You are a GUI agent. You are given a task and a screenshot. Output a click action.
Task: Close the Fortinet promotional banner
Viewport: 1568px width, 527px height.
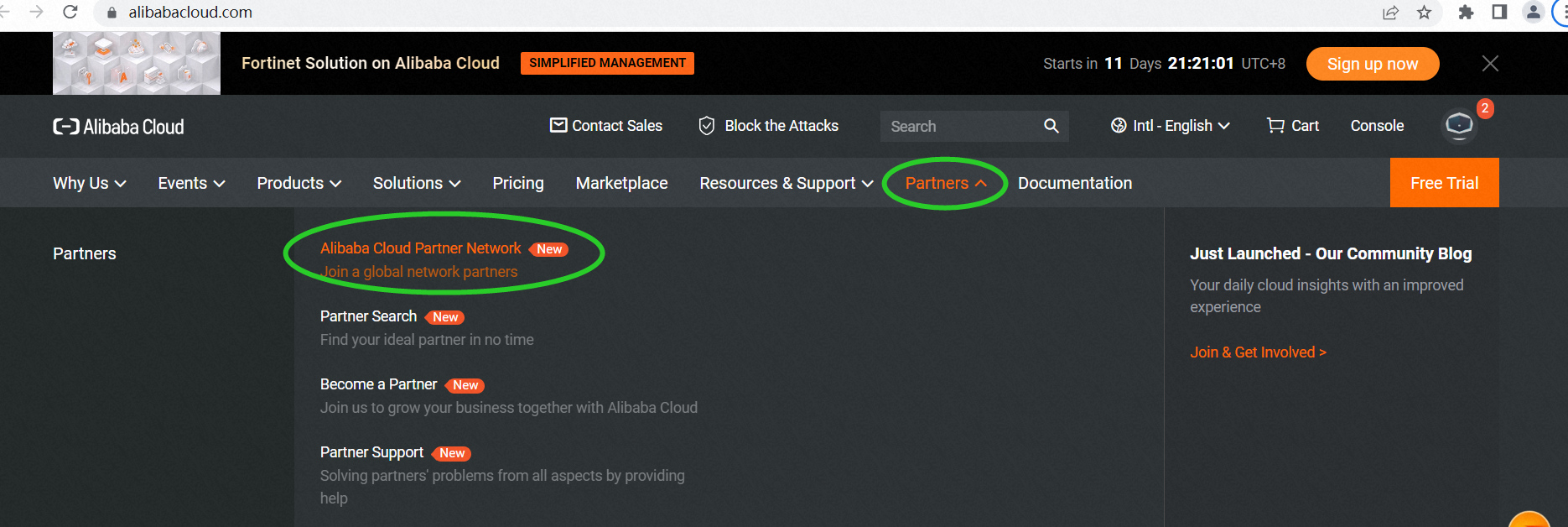point(1490,63)
